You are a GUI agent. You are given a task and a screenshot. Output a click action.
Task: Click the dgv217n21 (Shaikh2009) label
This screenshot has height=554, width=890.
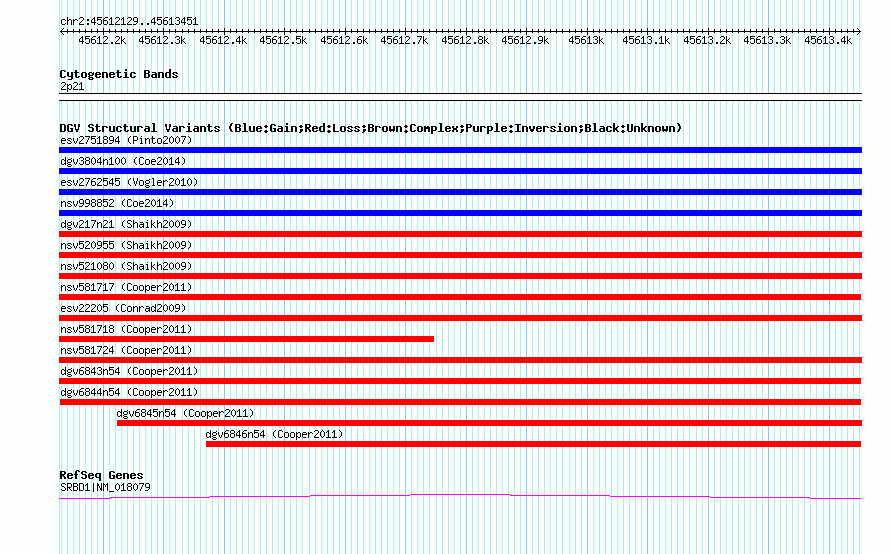point(126,224)
